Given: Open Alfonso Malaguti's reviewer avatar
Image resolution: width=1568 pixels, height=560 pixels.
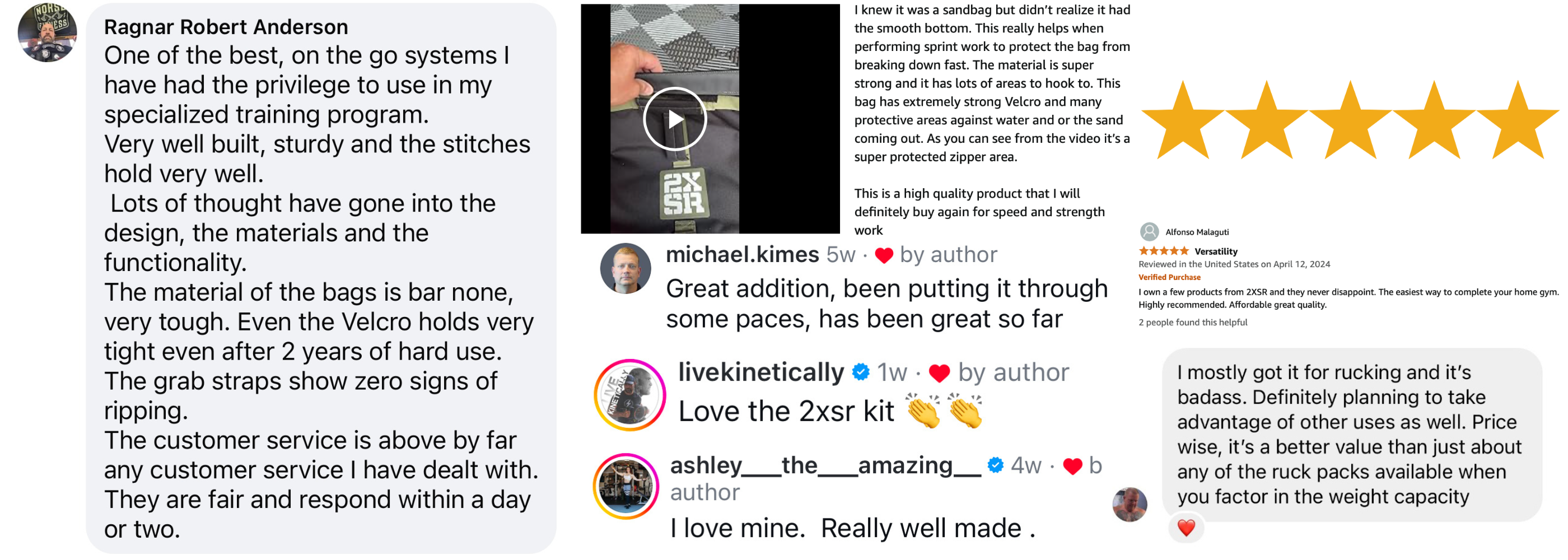Looking at the screenshot, I should point(1149,232).
